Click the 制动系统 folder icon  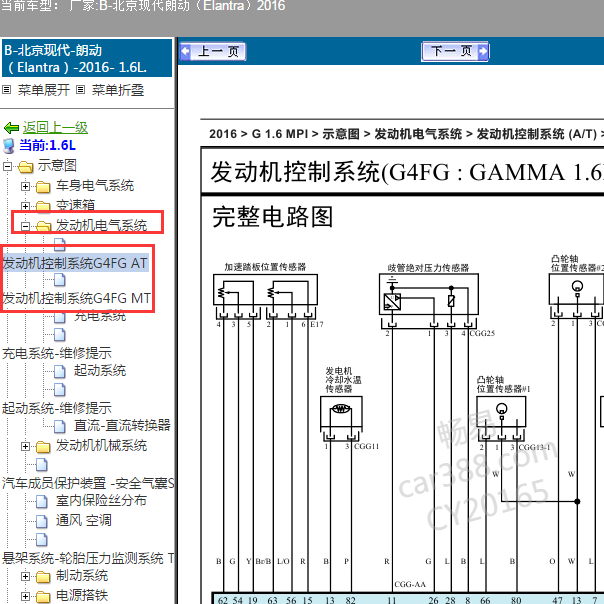43,577
